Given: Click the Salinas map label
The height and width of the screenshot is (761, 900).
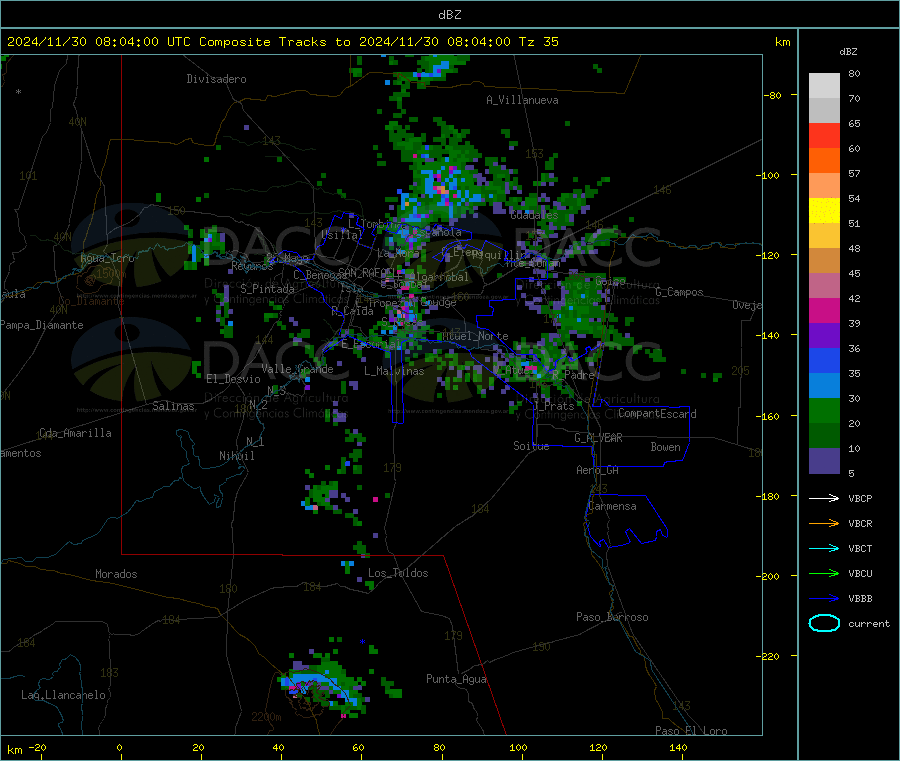Looking at the screenshot, I should pos(173,406).
